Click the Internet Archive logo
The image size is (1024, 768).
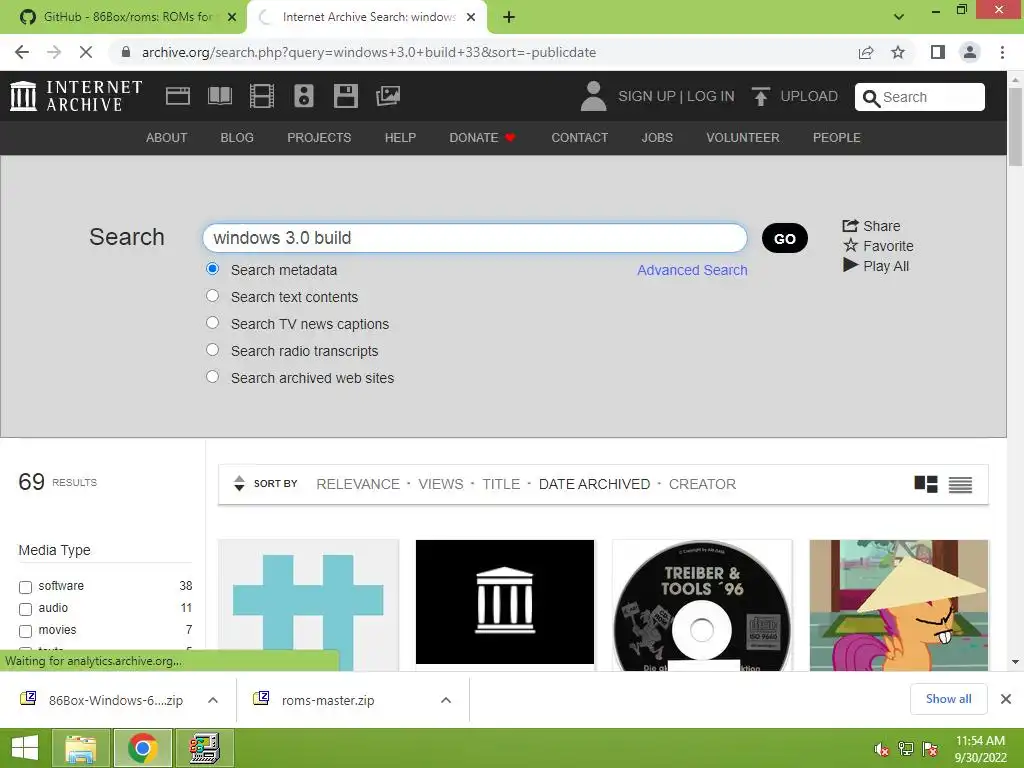(76, 96)
